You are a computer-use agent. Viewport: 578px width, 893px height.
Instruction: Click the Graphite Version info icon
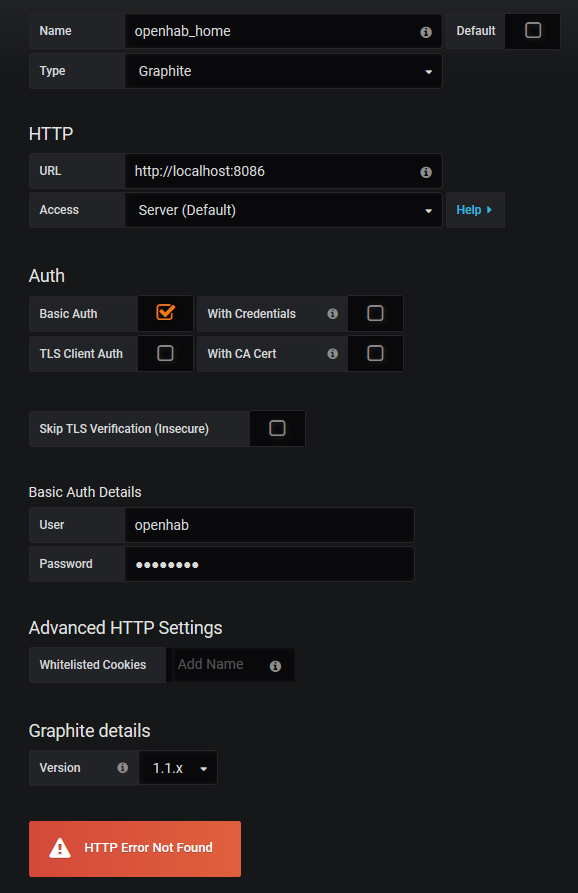(x=122, y=768)
